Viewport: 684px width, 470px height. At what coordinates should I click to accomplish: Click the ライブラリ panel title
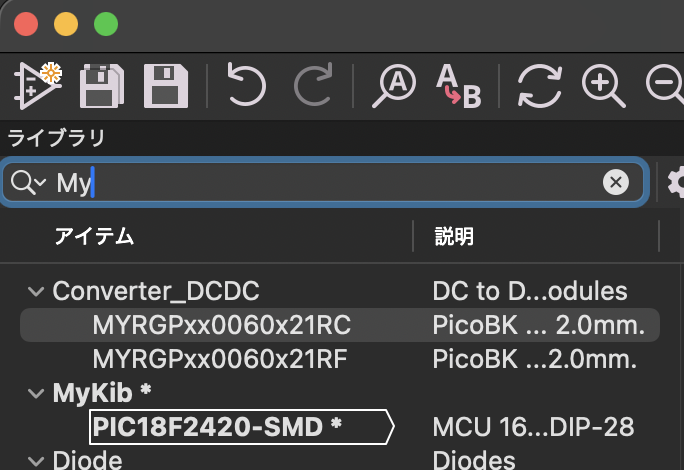coord(56,138)
